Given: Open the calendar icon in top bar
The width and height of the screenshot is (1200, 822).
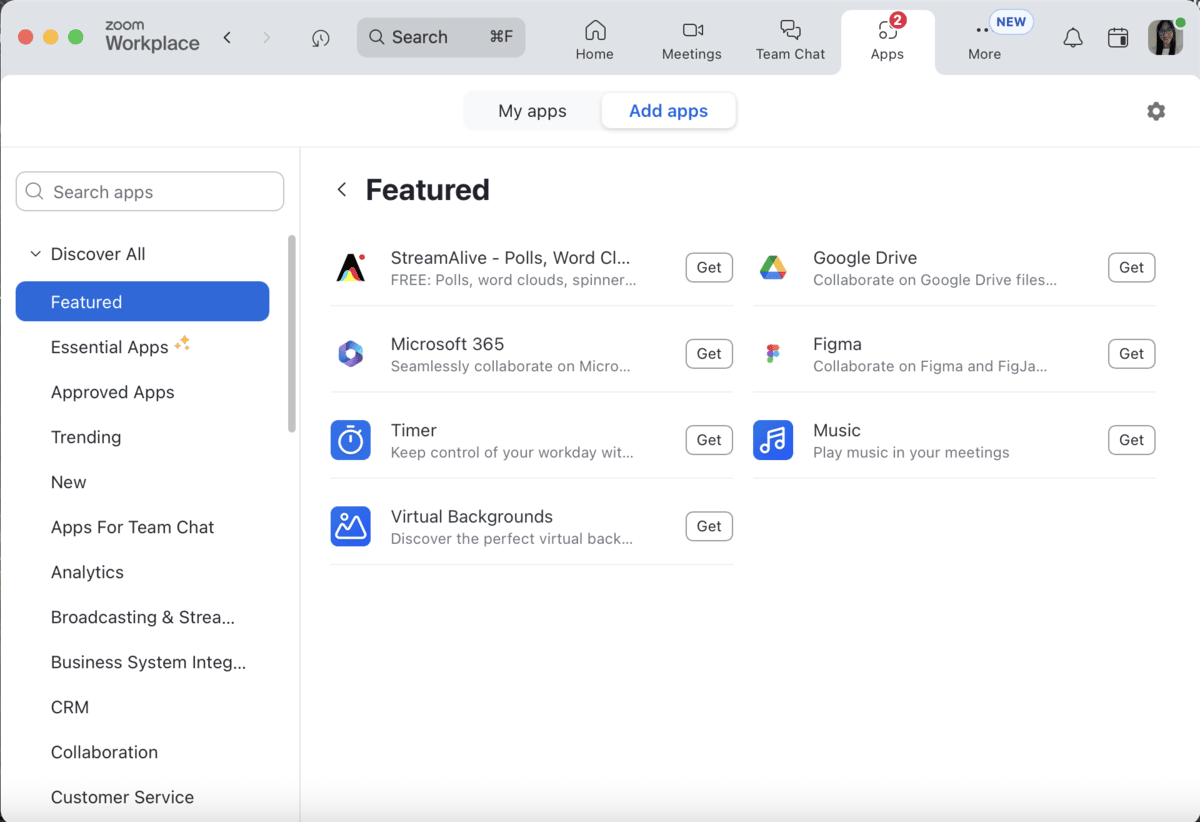Looking at the screenshot, I should click(x=1118, y=38).
